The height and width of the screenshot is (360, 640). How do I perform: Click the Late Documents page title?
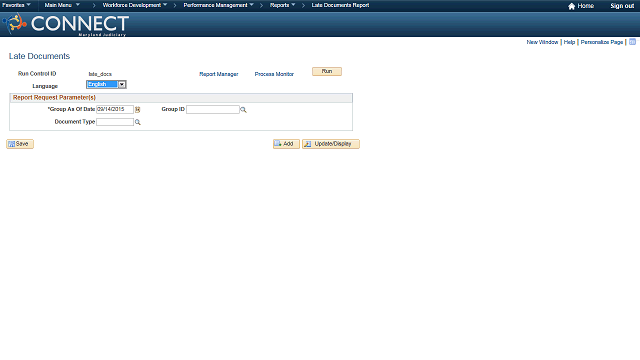click(40, 56)
